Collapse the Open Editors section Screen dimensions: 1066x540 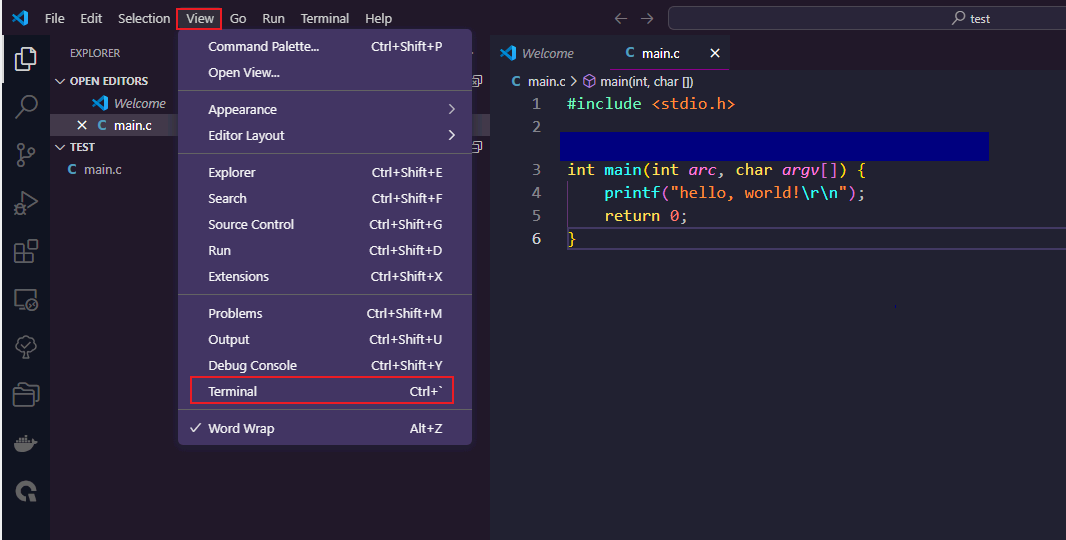[x=60, y=81]
